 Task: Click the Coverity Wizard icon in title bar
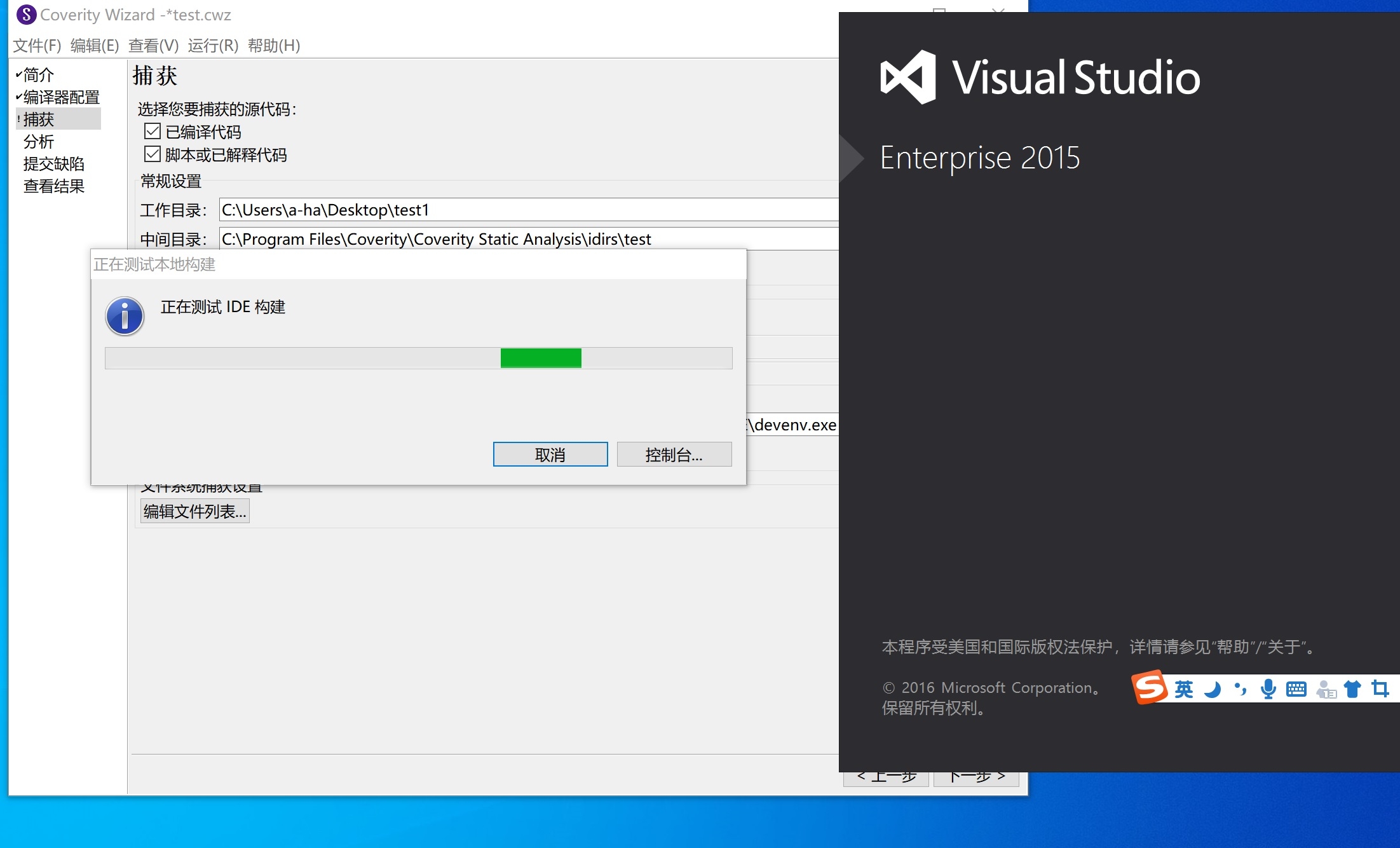[x=25, y=14]
